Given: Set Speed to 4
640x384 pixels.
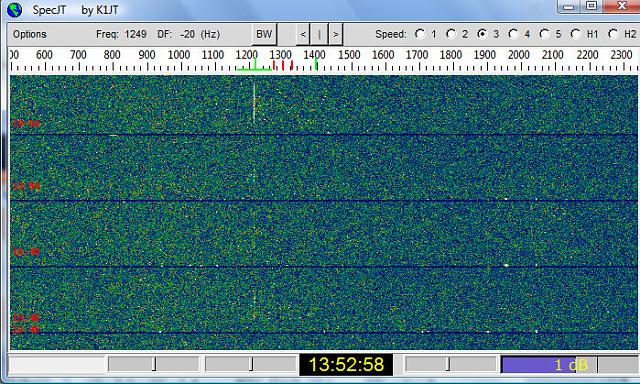Looking at the screenshot, I should (513, 34).
